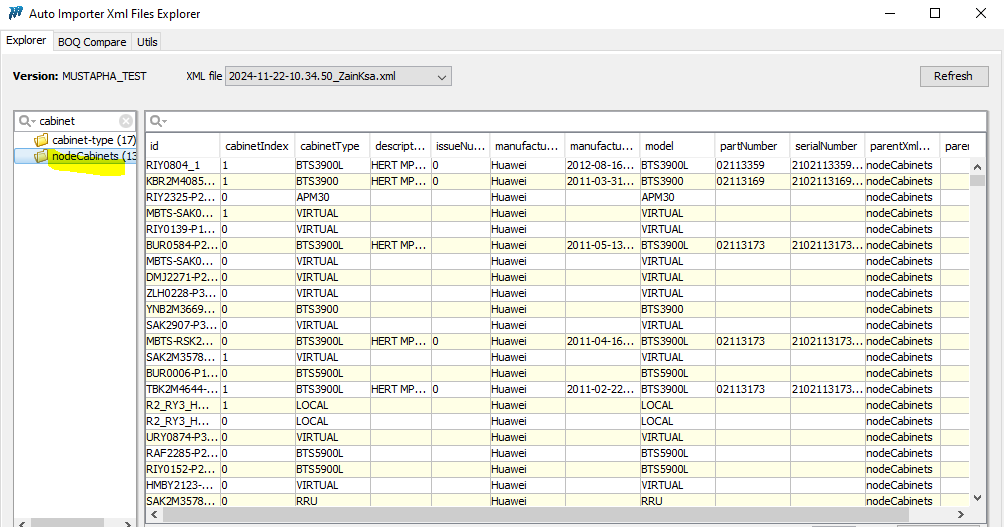
Task: Click the Auto Importer app icon
Action: click(15, 14)
